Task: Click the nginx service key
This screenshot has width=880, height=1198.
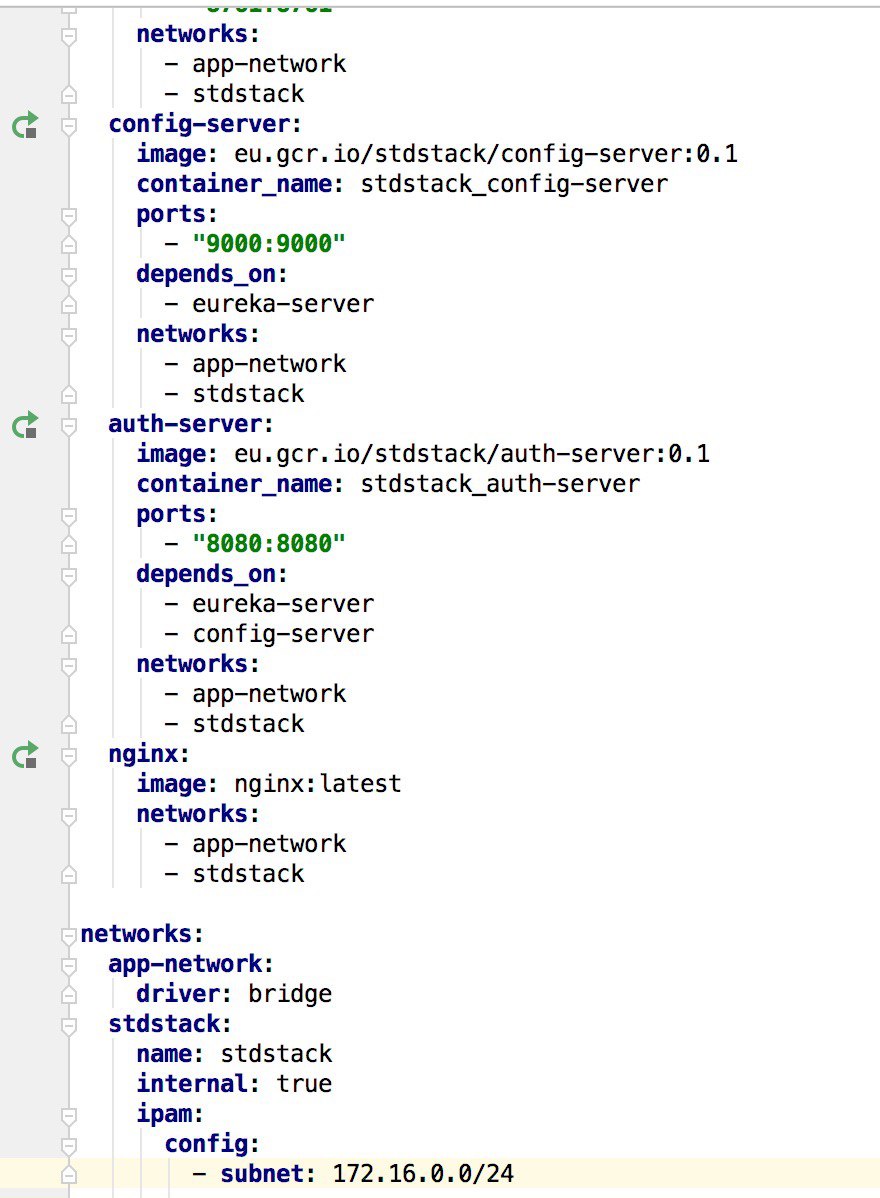Action: [148, 755]
